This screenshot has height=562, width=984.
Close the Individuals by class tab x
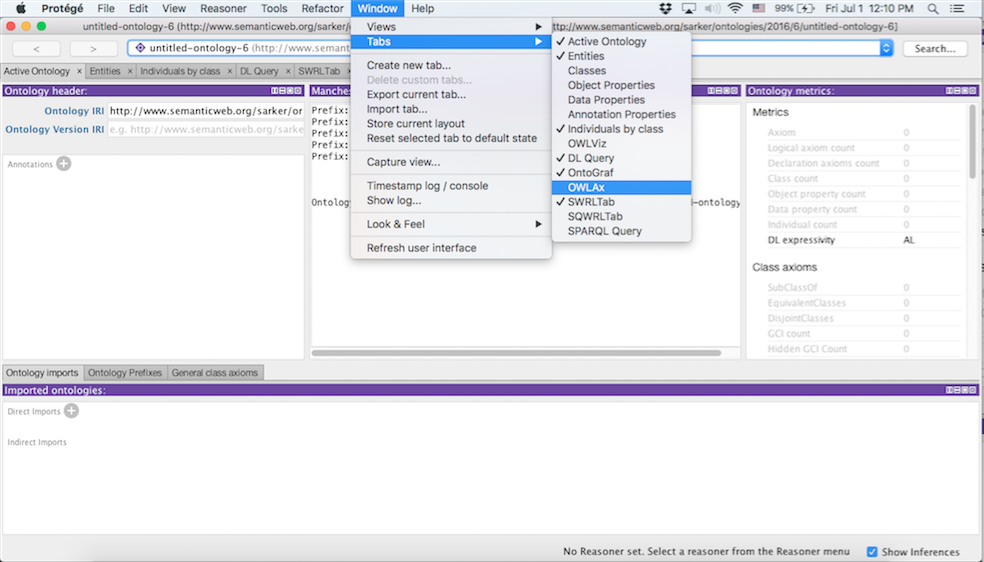[230, 72]
